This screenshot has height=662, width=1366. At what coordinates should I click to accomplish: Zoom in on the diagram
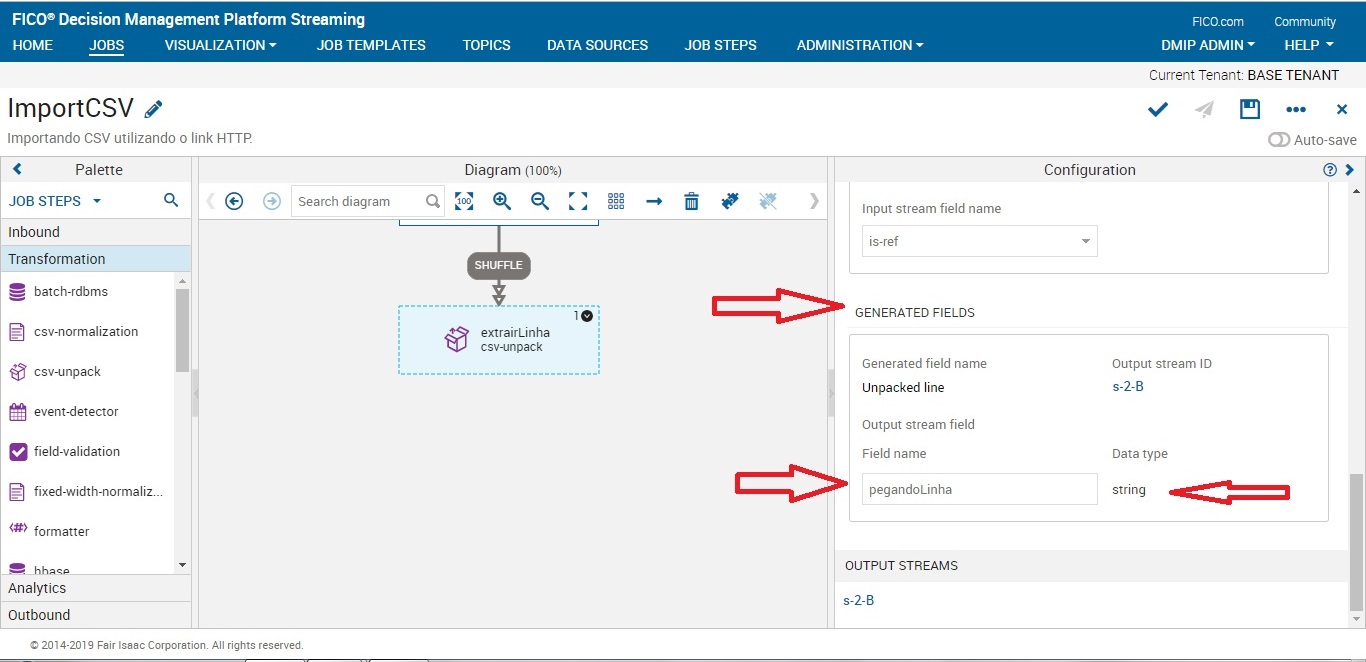click(x=501, y=201)
